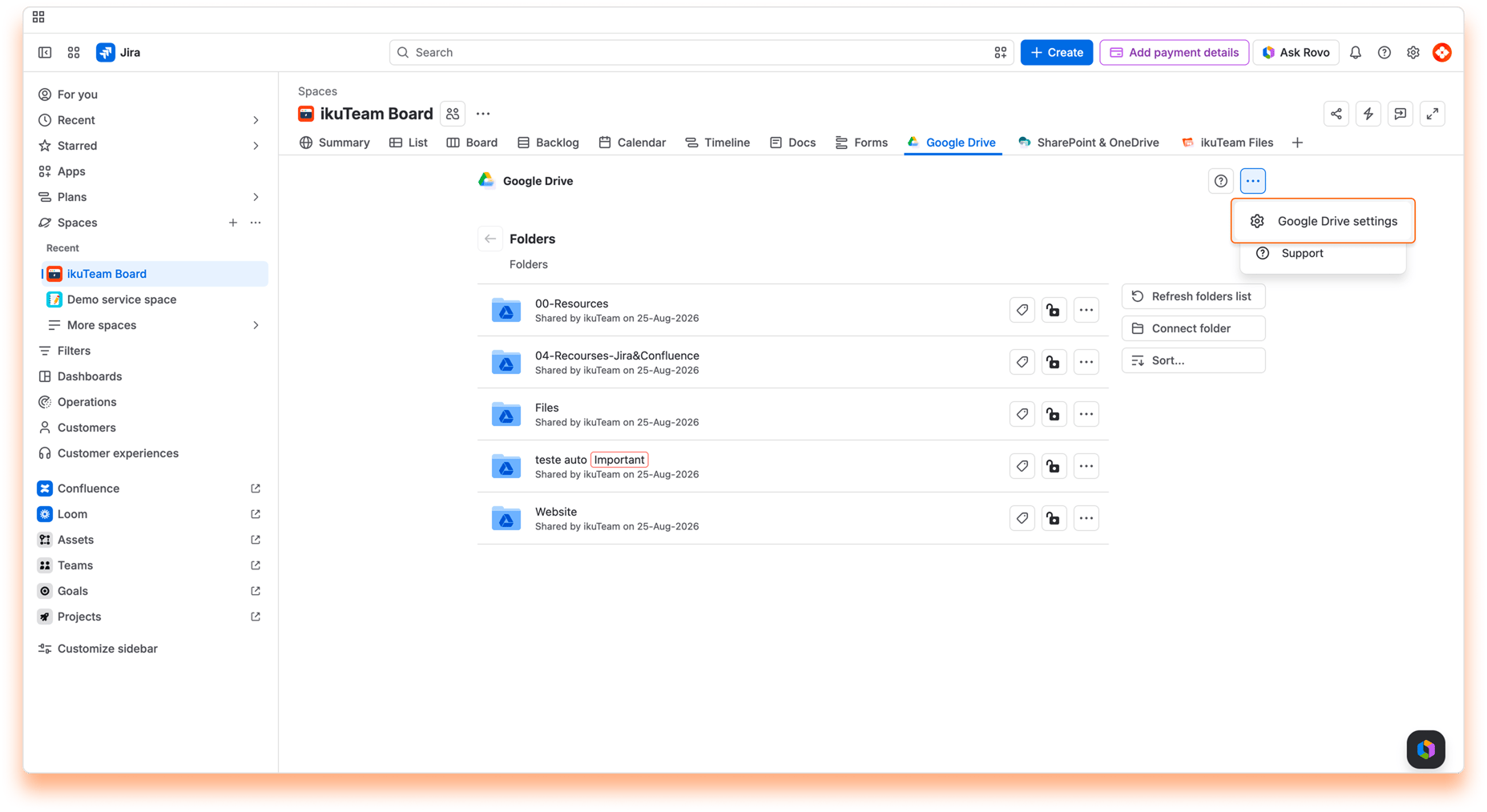Click the Create button
The height and width of the screenshot is (812, 1487).
point(1056,52)
